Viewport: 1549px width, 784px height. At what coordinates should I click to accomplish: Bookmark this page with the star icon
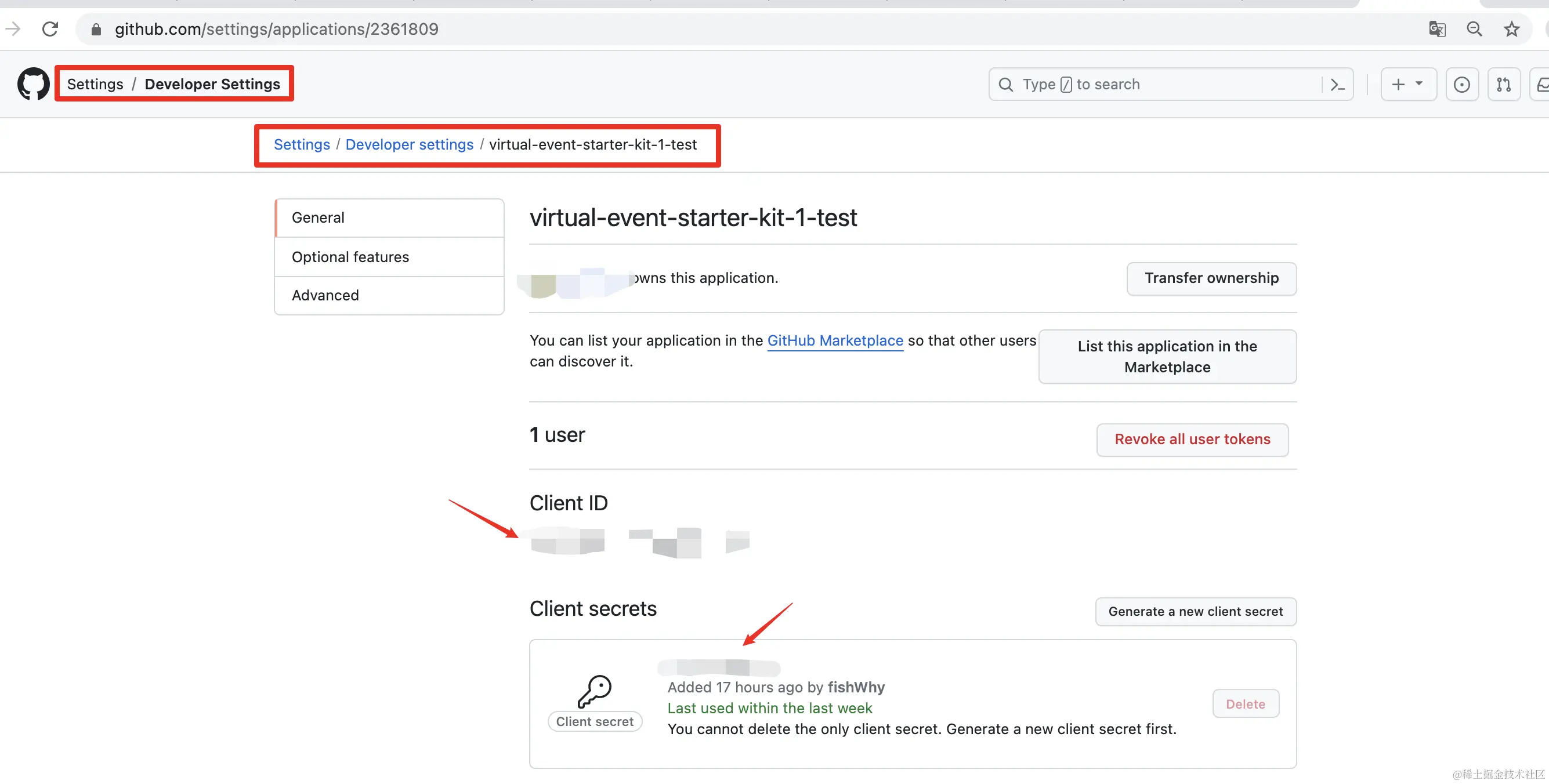[x=1511, y=29]
